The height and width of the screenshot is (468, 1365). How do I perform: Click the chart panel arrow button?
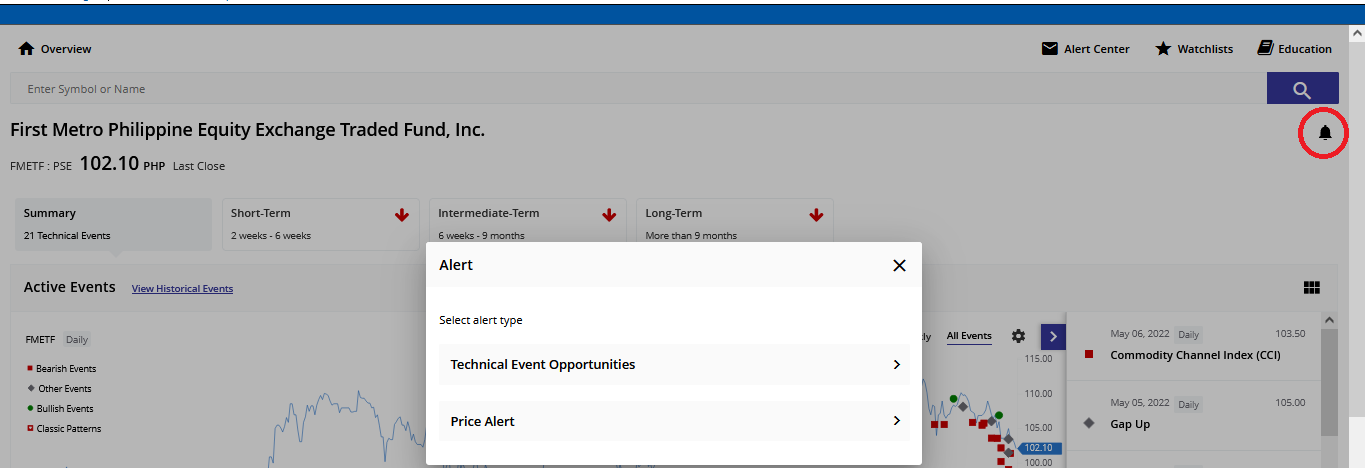[1053, 337]
